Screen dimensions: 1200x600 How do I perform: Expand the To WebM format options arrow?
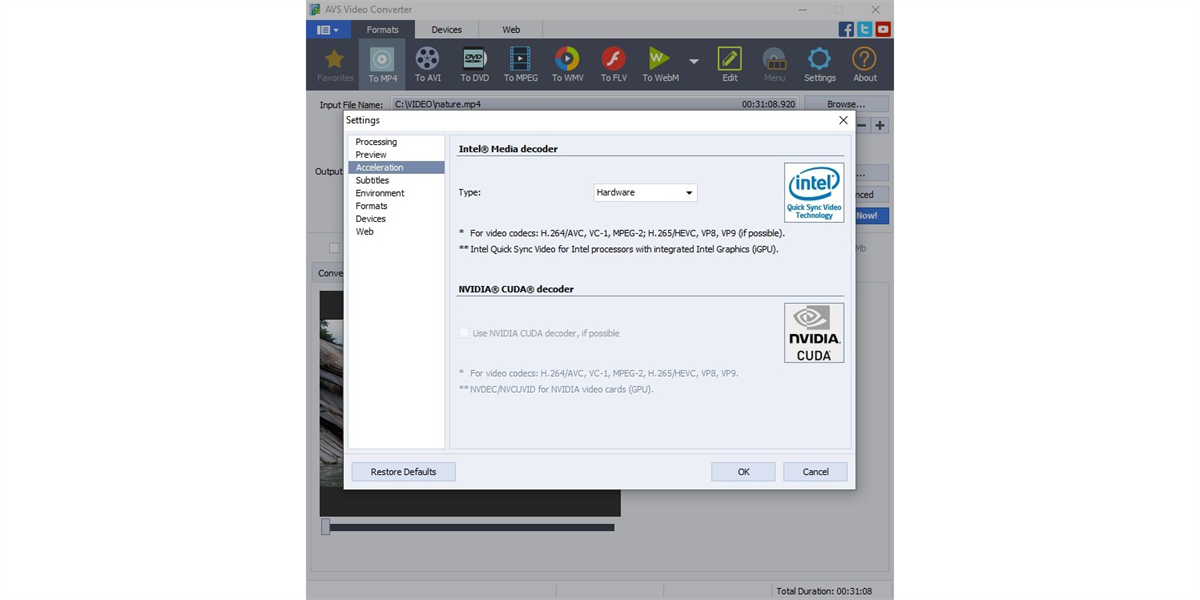[x=693, y=60]
